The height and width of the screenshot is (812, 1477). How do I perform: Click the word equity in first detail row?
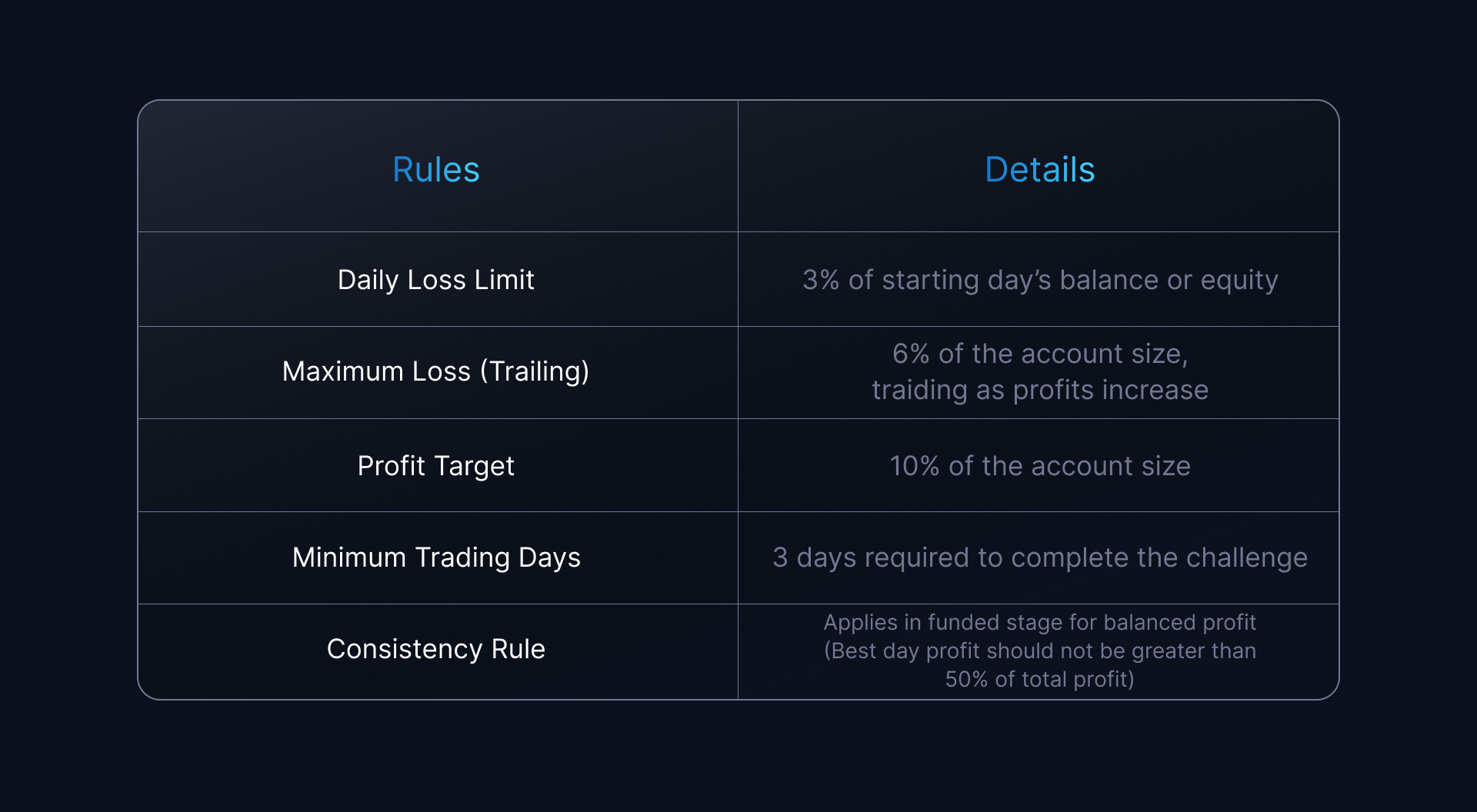point(1239,281)
